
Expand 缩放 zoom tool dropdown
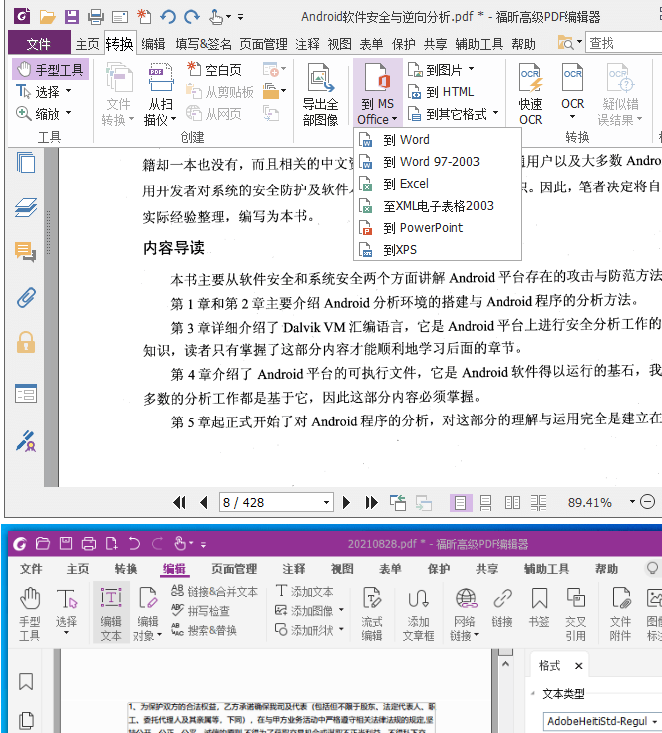pos(69,113)
